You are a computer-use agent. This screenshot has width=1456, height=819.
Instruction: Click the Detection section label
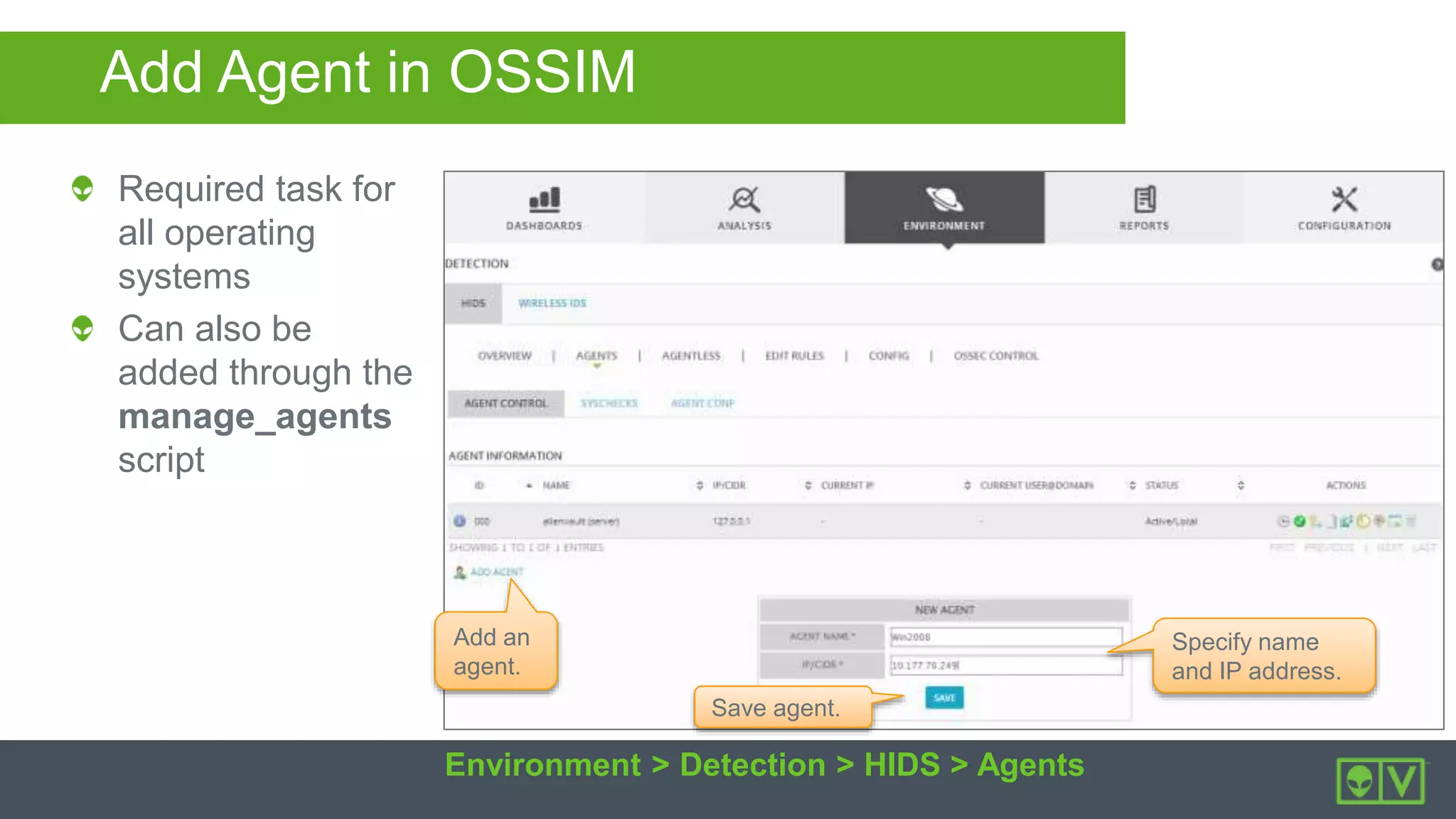(x=476, y=264)
